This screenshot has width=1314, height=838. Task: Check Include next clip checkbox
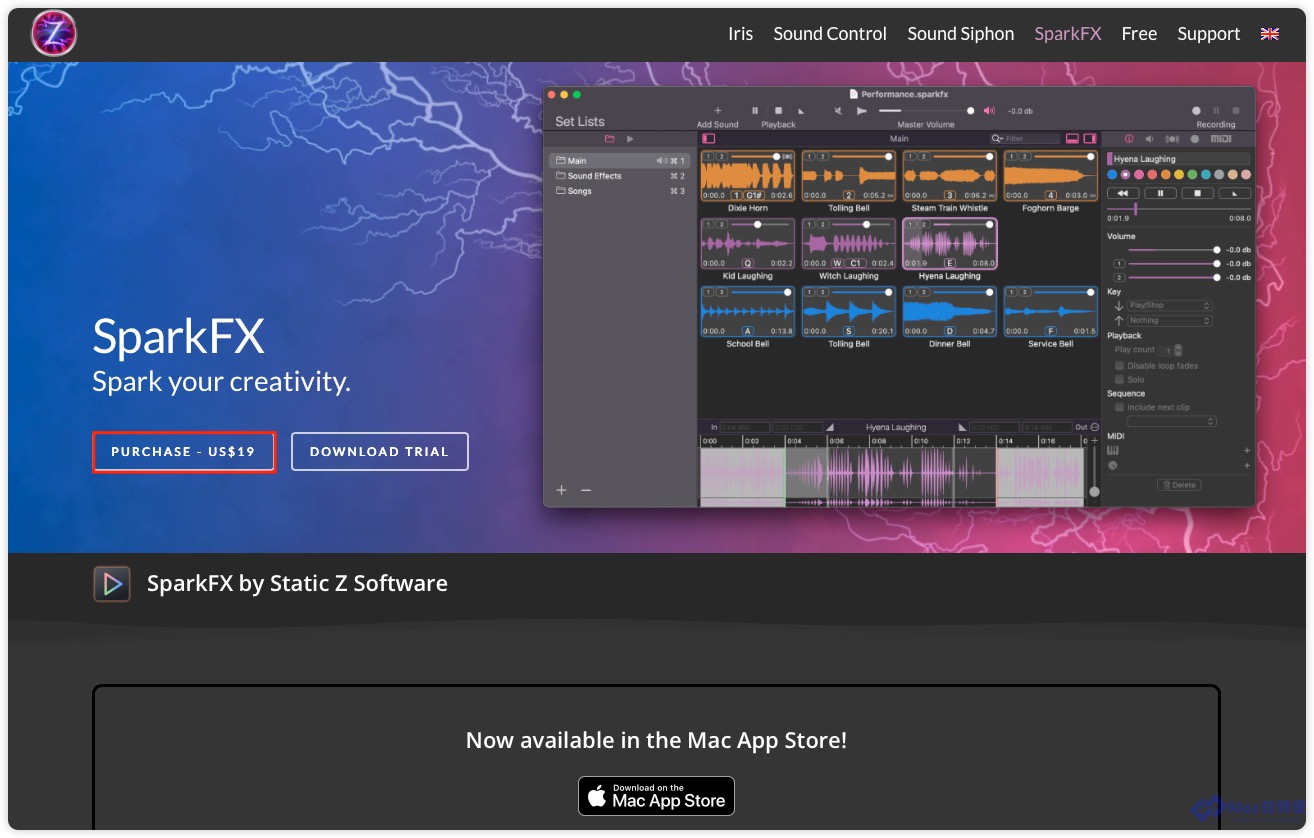pos(1119,408)
